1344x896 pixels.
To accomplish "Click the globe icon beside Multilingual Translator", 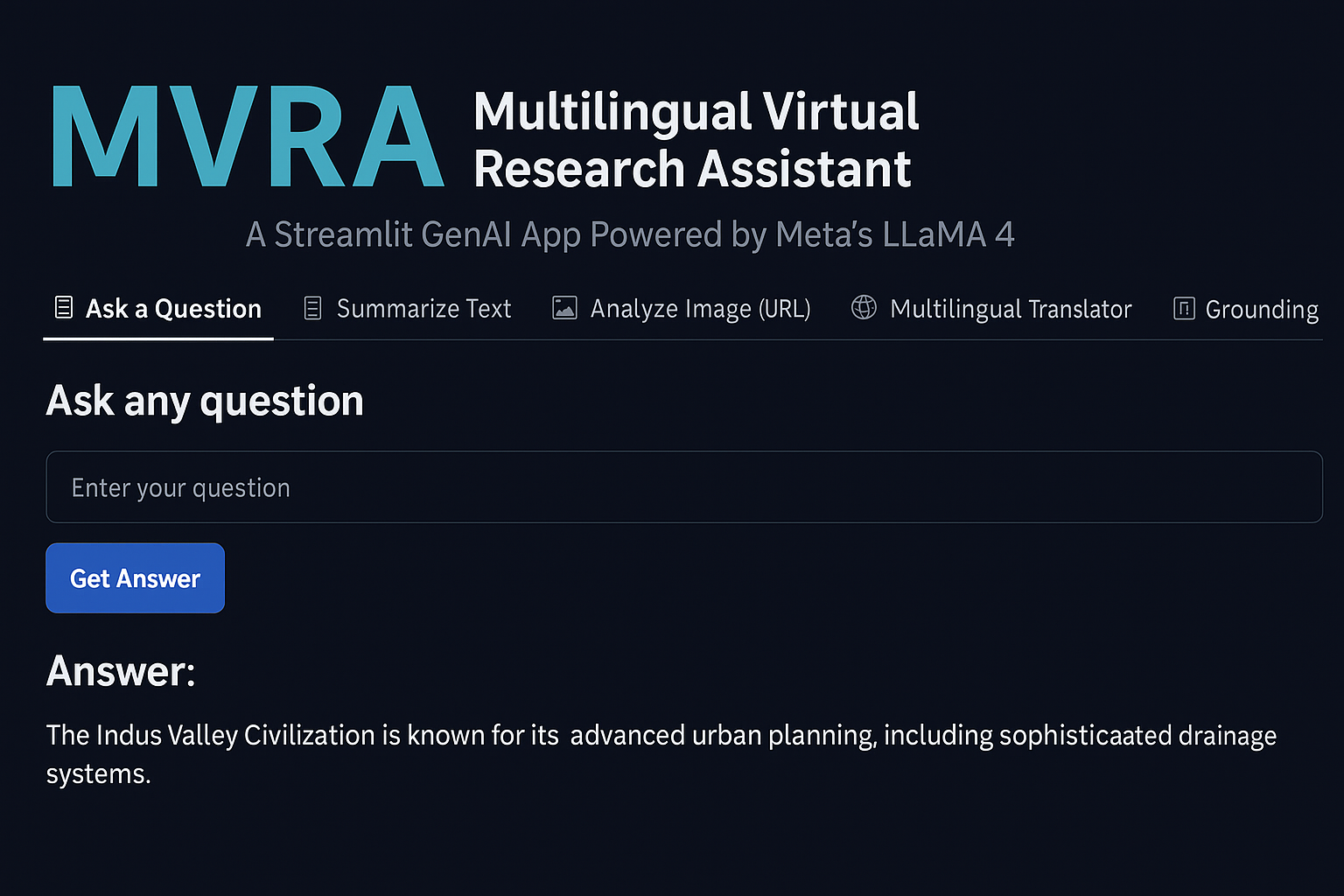I will 864,308.
